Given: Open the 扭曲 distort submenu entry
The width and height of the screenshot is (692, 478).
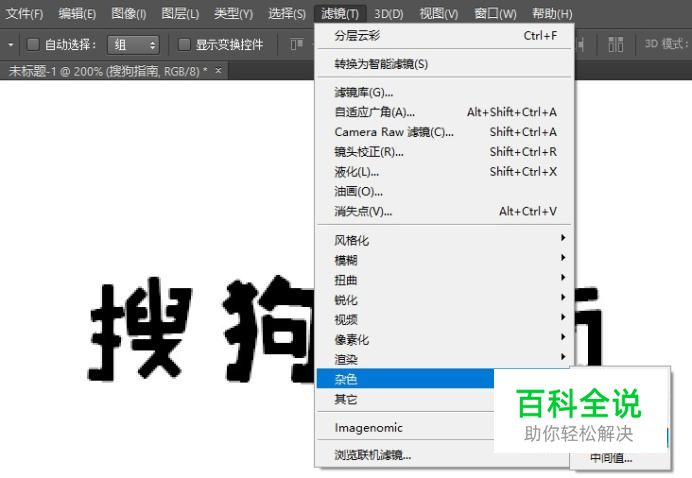Looking at the screenshot, I should click(445, 280).
